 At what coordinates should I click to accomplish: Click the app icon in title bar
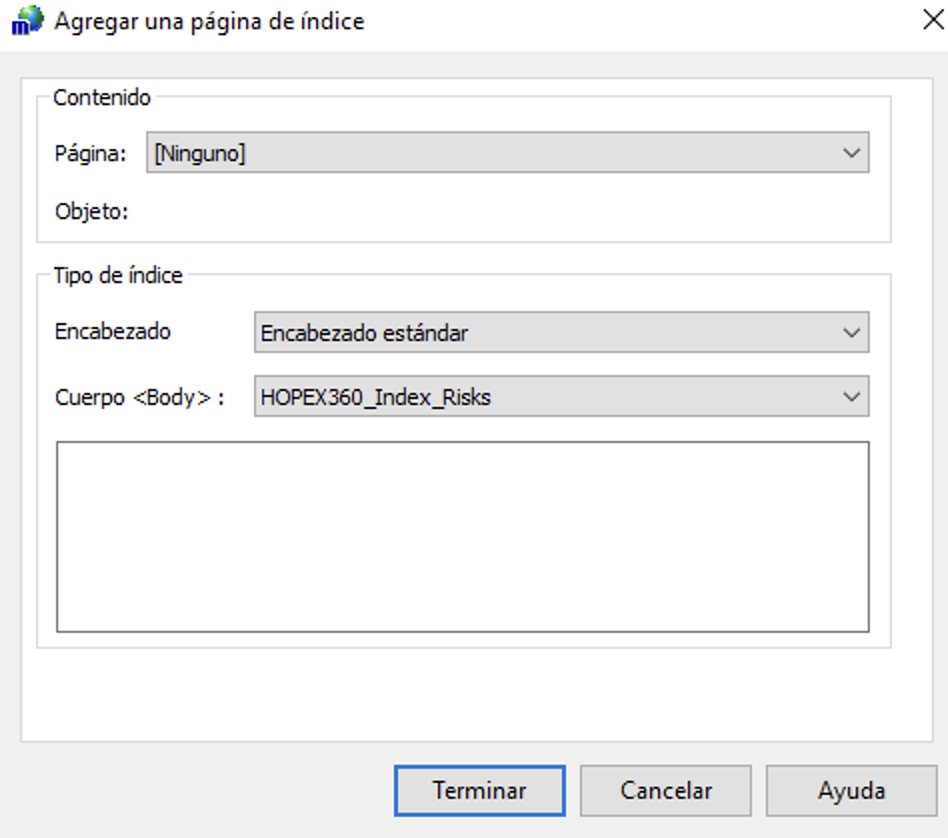click(x=27, y=21)
